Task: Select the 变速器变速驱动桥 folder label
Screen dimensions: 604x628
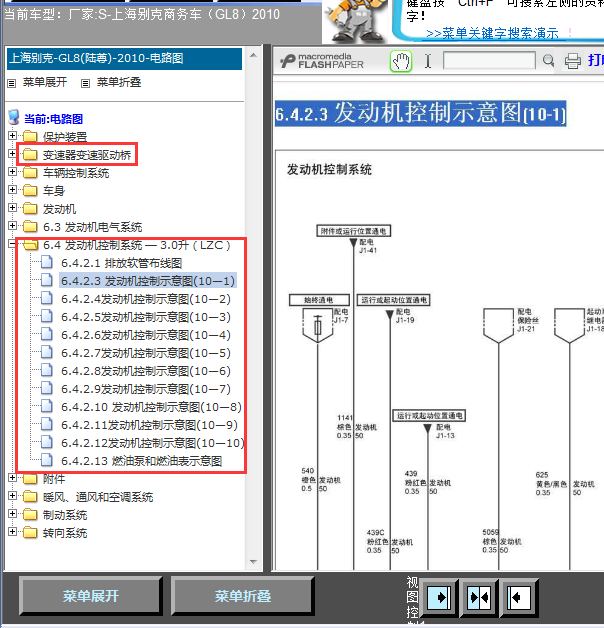Action: (x=87, y=155)
